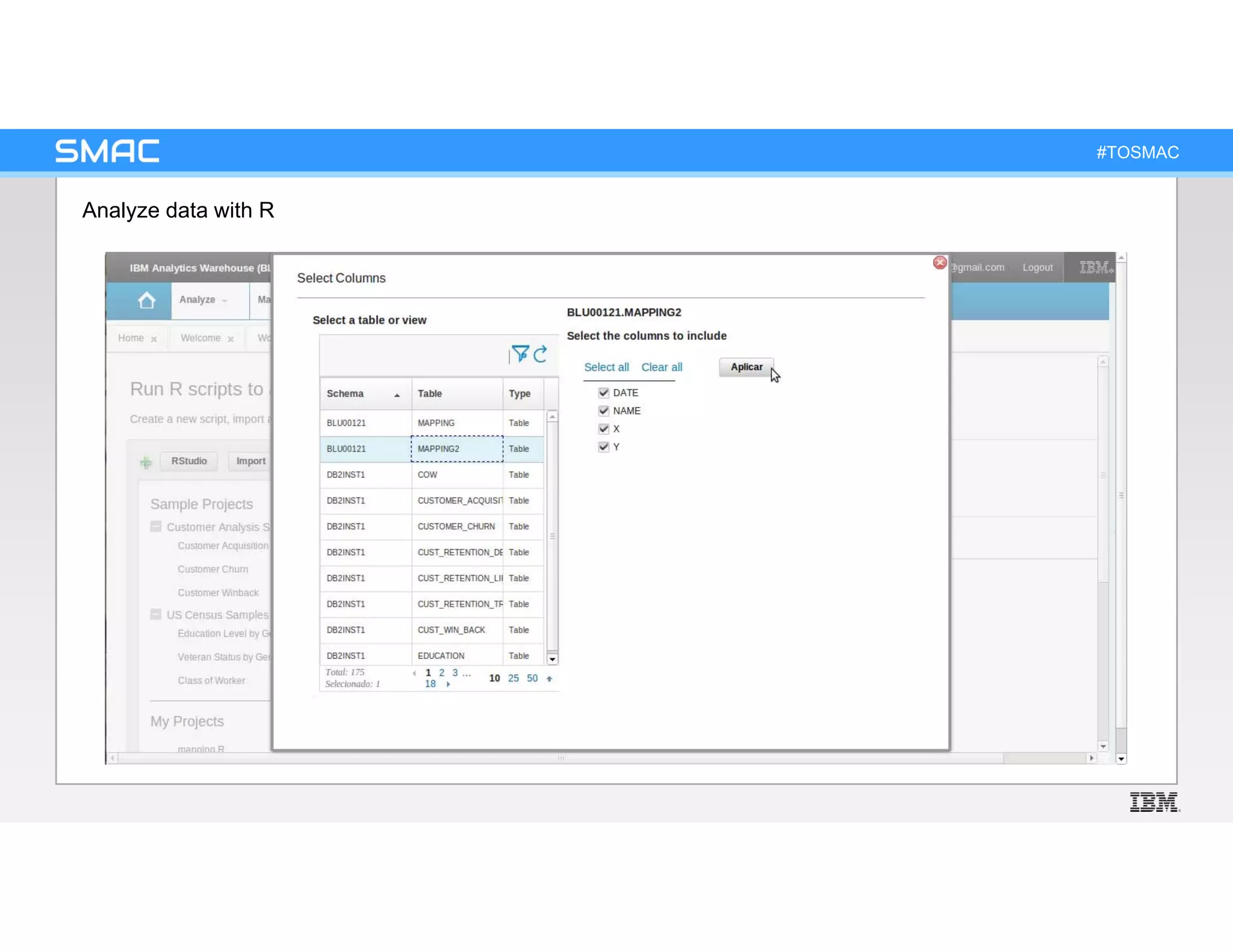Click horizontal scrollbar right arrow
The image size is (1233, 952).
click(x=1091, y=758)
